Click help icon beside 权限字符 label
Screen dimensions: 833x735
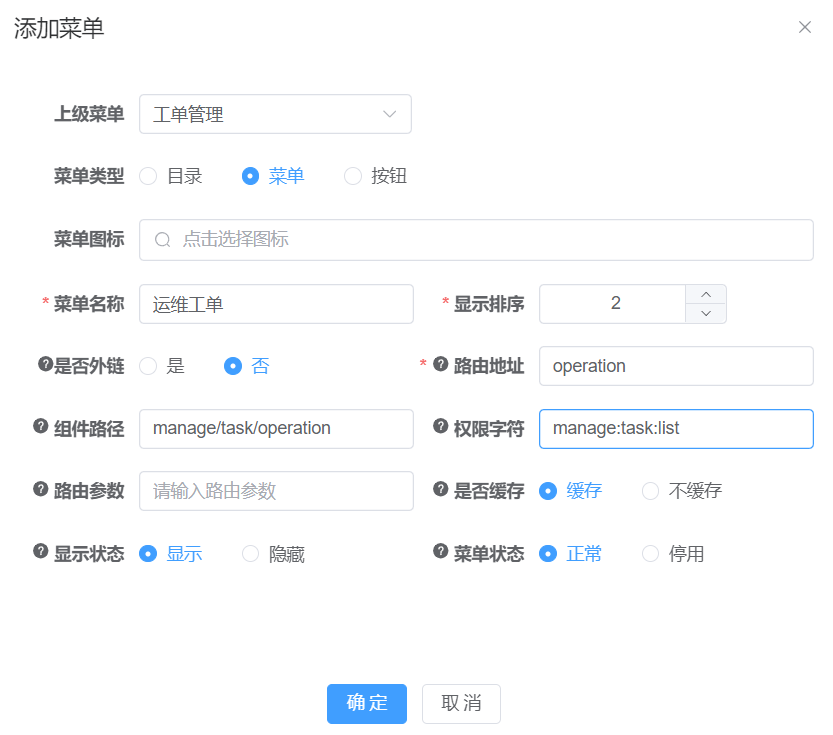point(441,427)
